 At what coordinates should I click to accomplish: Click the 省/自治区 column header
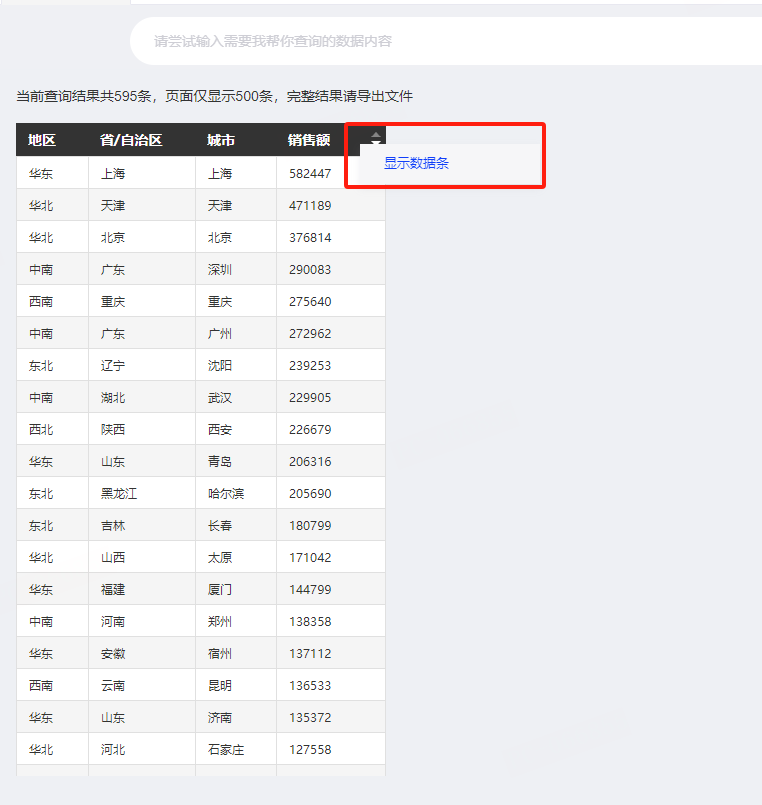131,140
